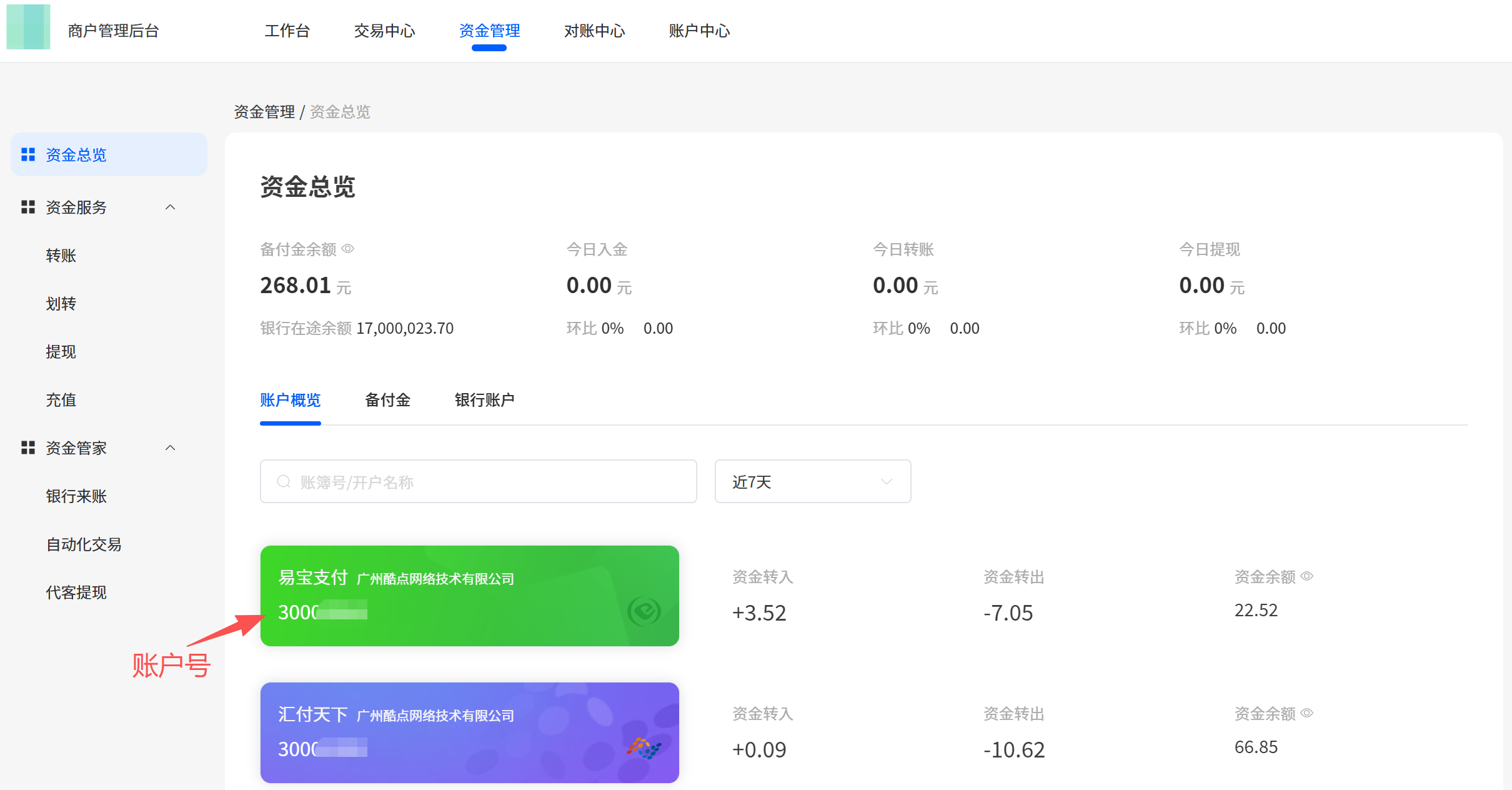
Task: Click the 商户管理后台 logo icon
Action: [27, 27]
